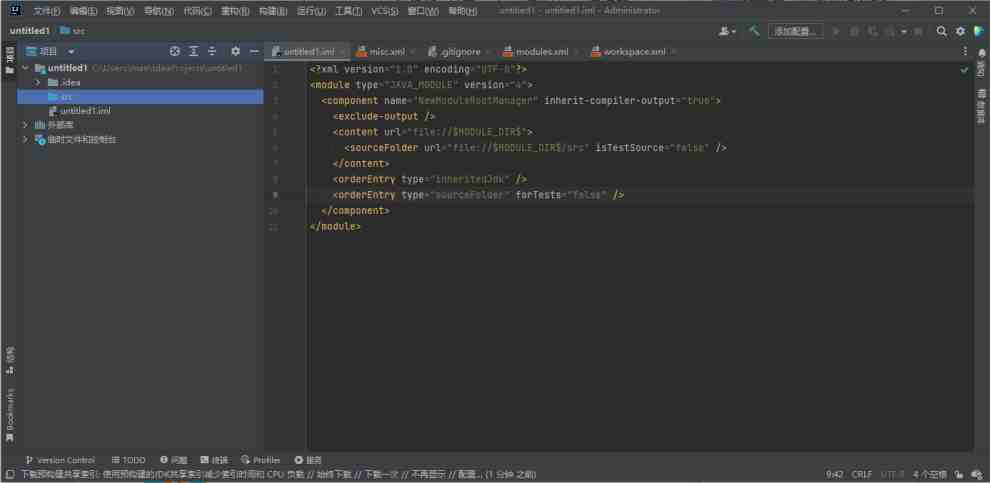This screenshot has width=990, height=483.
Task: Open the Problems tool window
Action: coord(174,460)
